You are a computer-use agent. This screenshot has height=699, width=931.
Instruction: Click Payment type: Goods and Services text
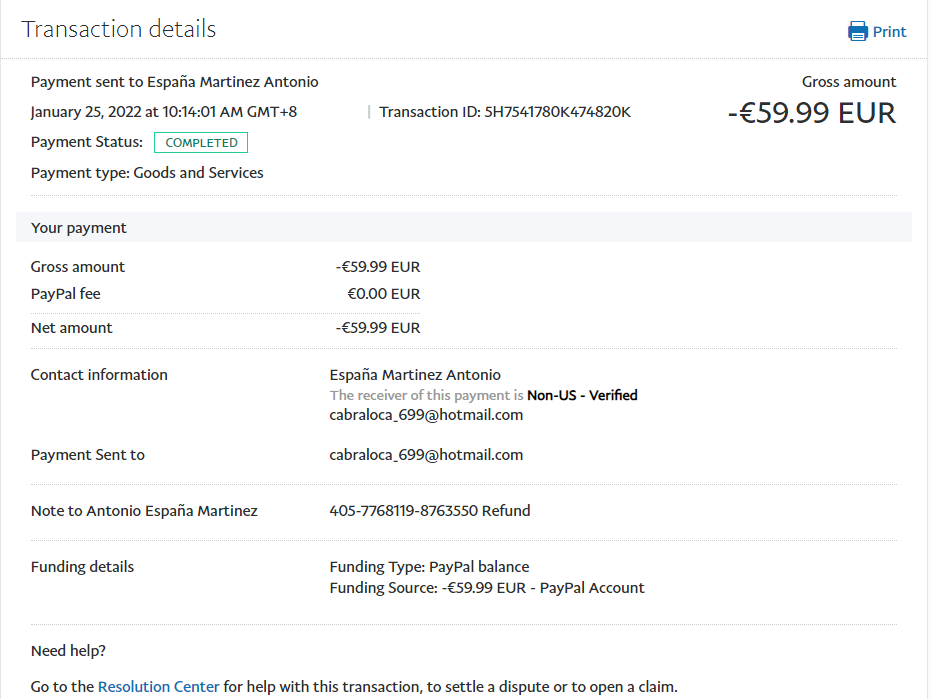(147, 173)
